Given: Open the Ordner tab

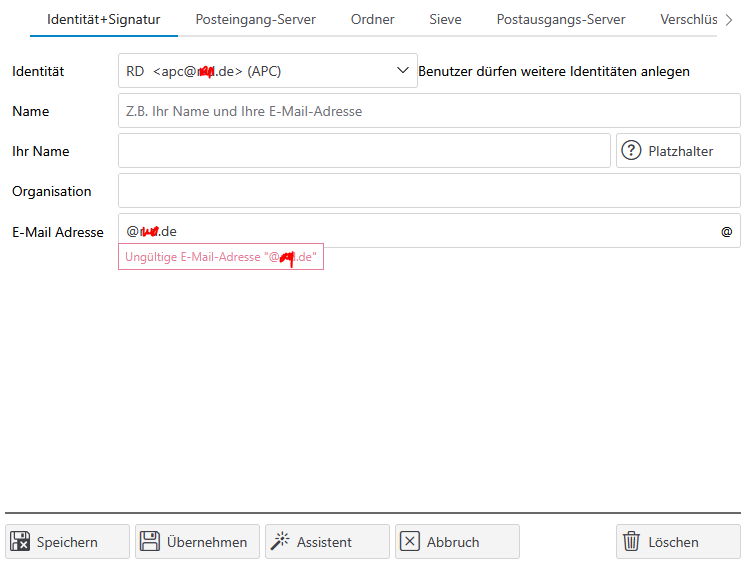Looking at the screenshot, I should pos(372,19).
